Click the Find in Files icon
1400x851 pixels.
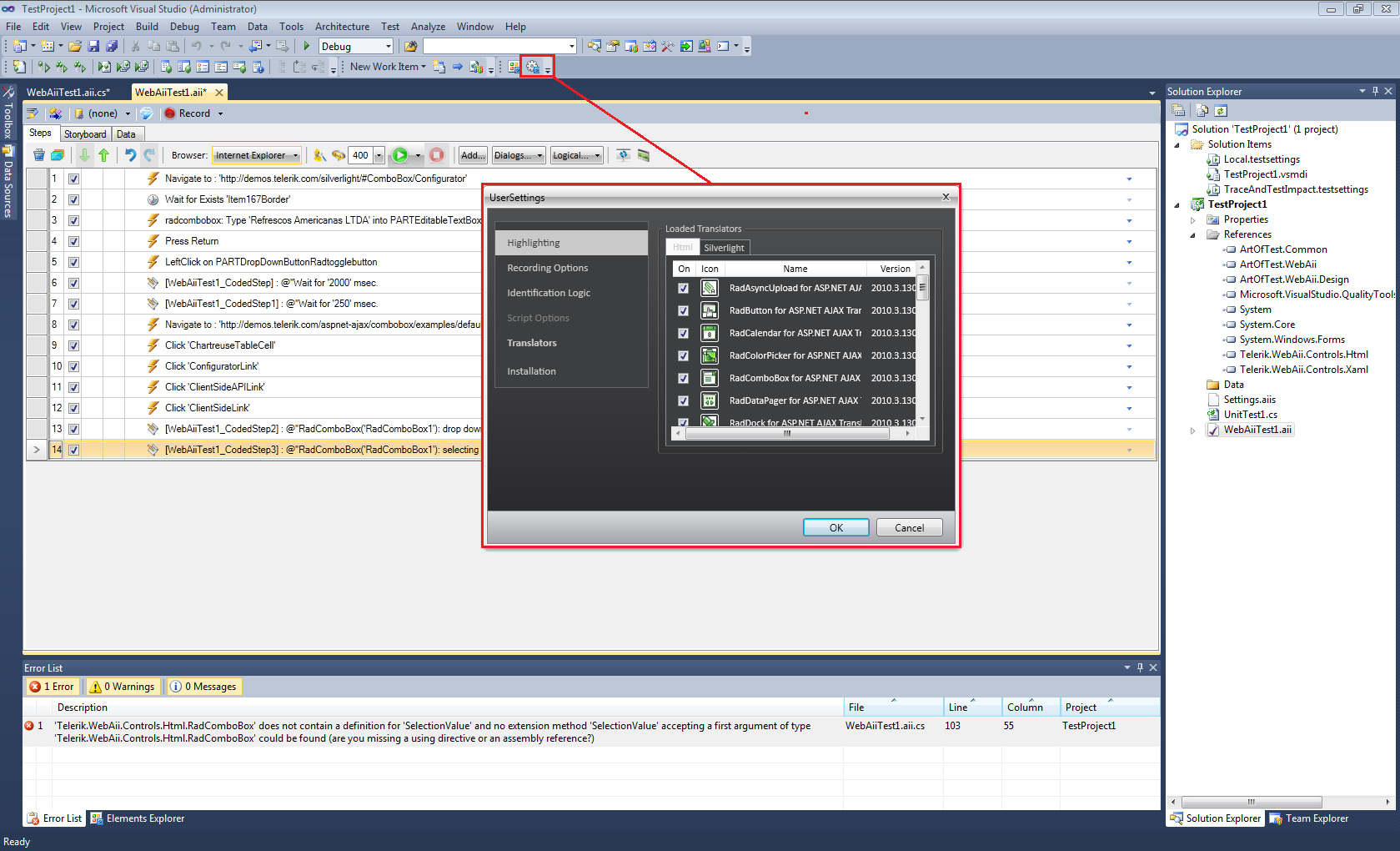pos(410,47)
